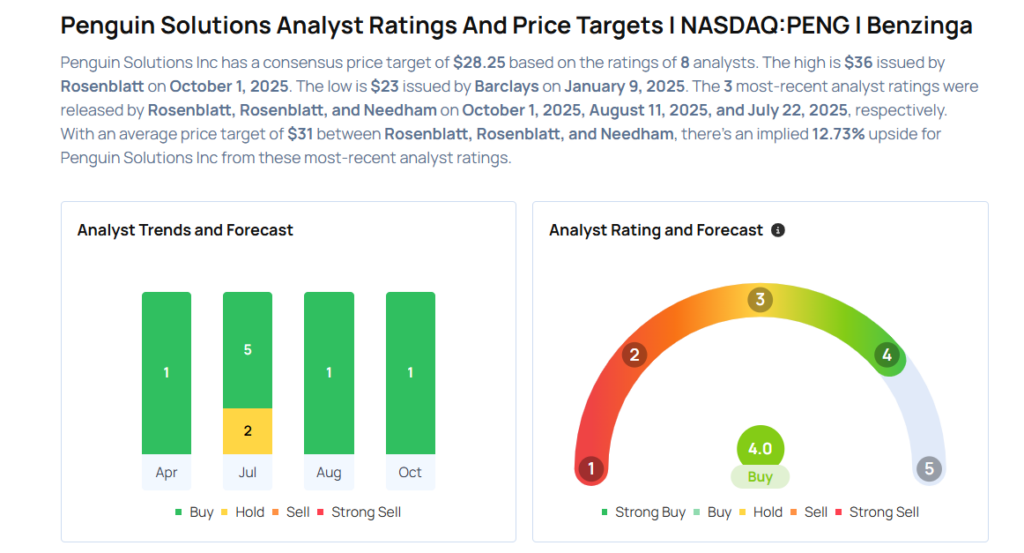
Task: Click the green Buy segment in July bar
Action: 247,350
